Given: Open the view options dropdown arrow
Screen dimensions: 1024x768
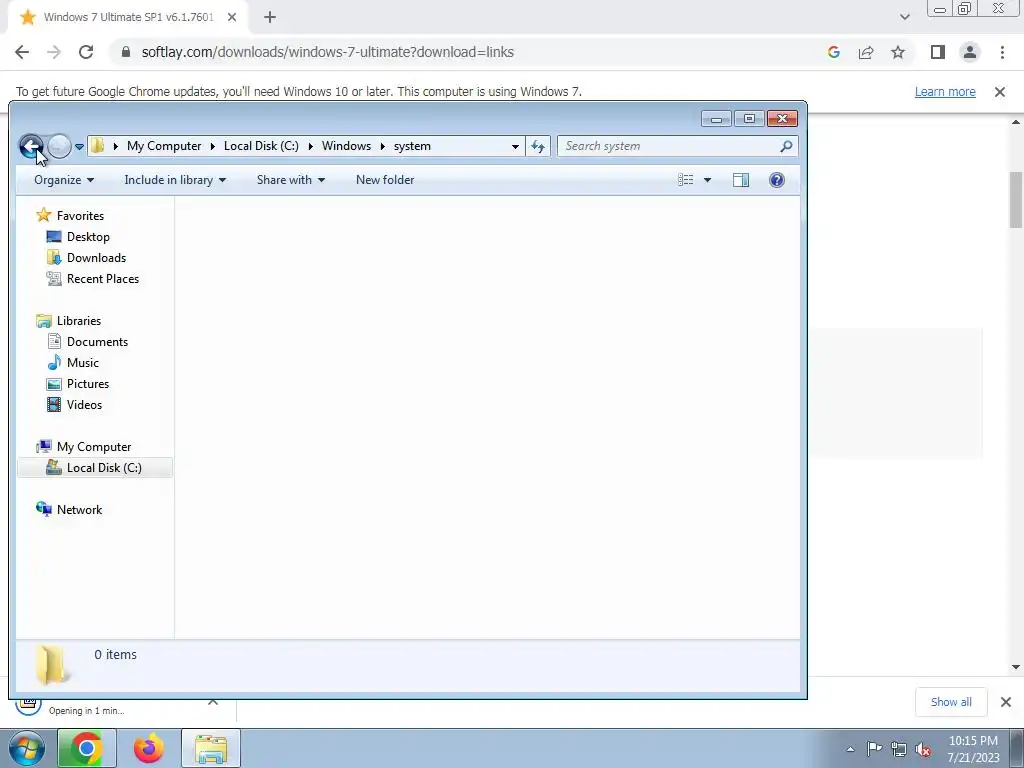Looking at the screenshot, I should pyautogui.click(x=707, y=180).
